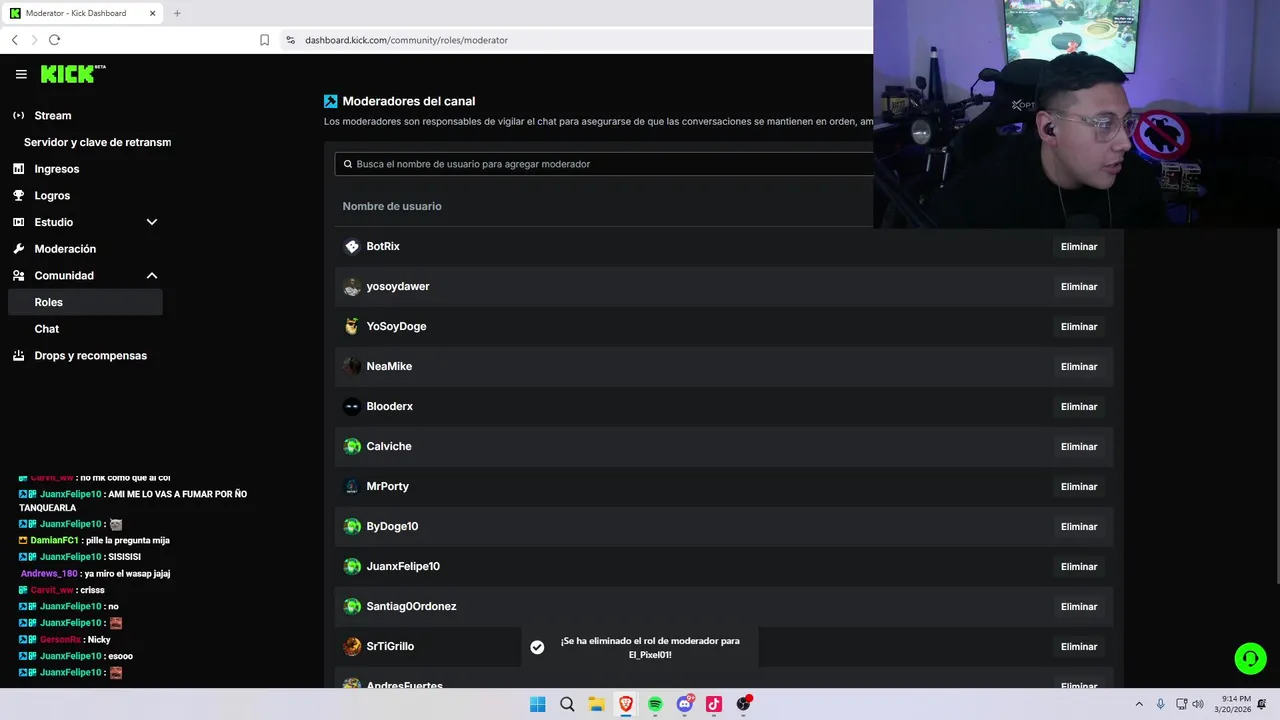Click the username Blooderx
The height and width of the screenshot is (720, 1280).
(x=390, y=407)
